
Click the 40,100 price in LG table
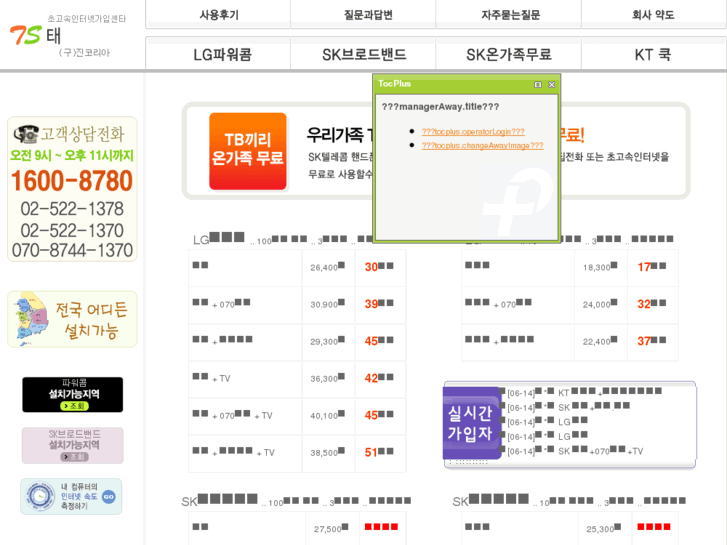pos(327,416)
